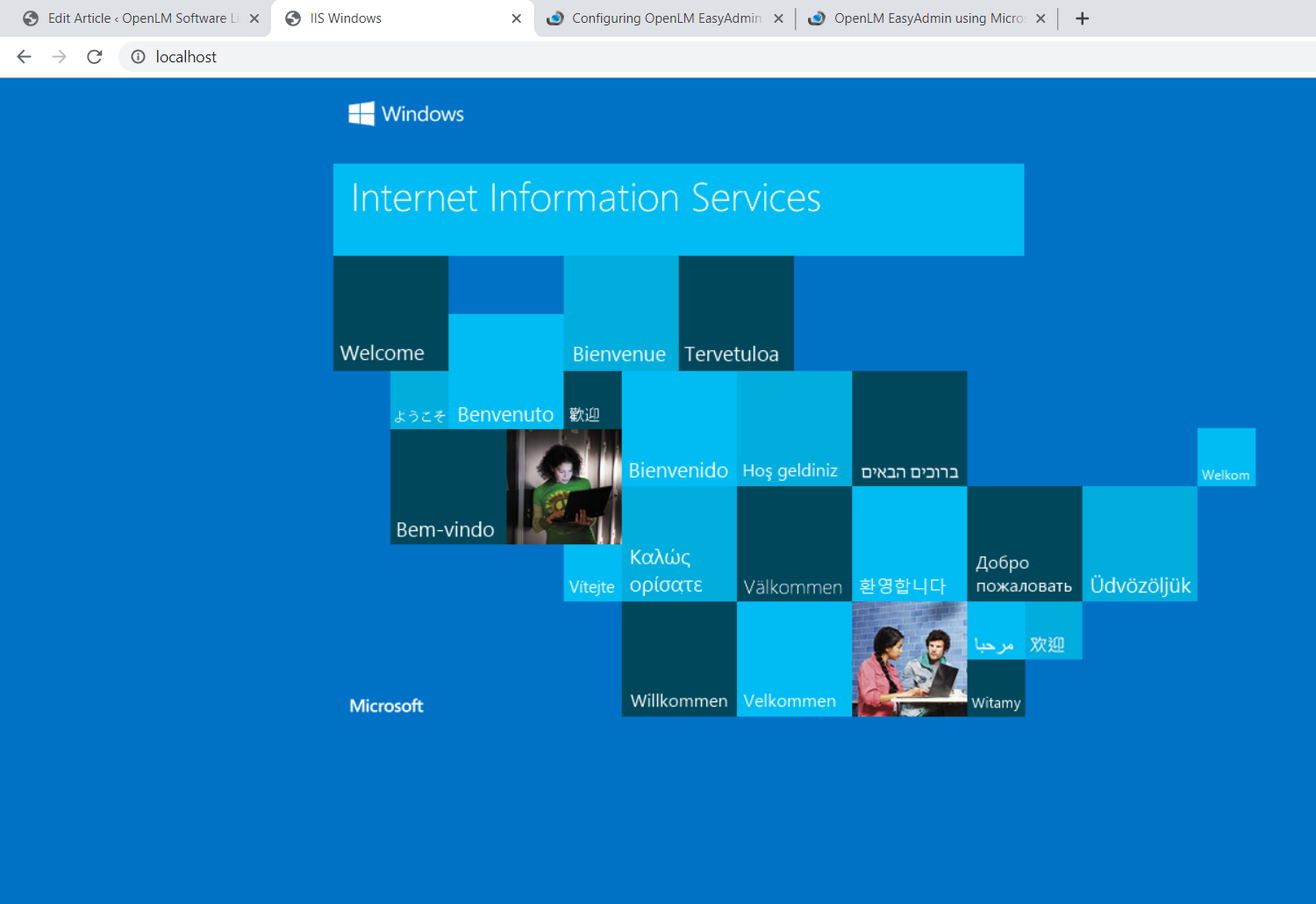Click the Welcome tile
The width and height of the screenshot is (1316, 904).
click(x=390, y=313)
